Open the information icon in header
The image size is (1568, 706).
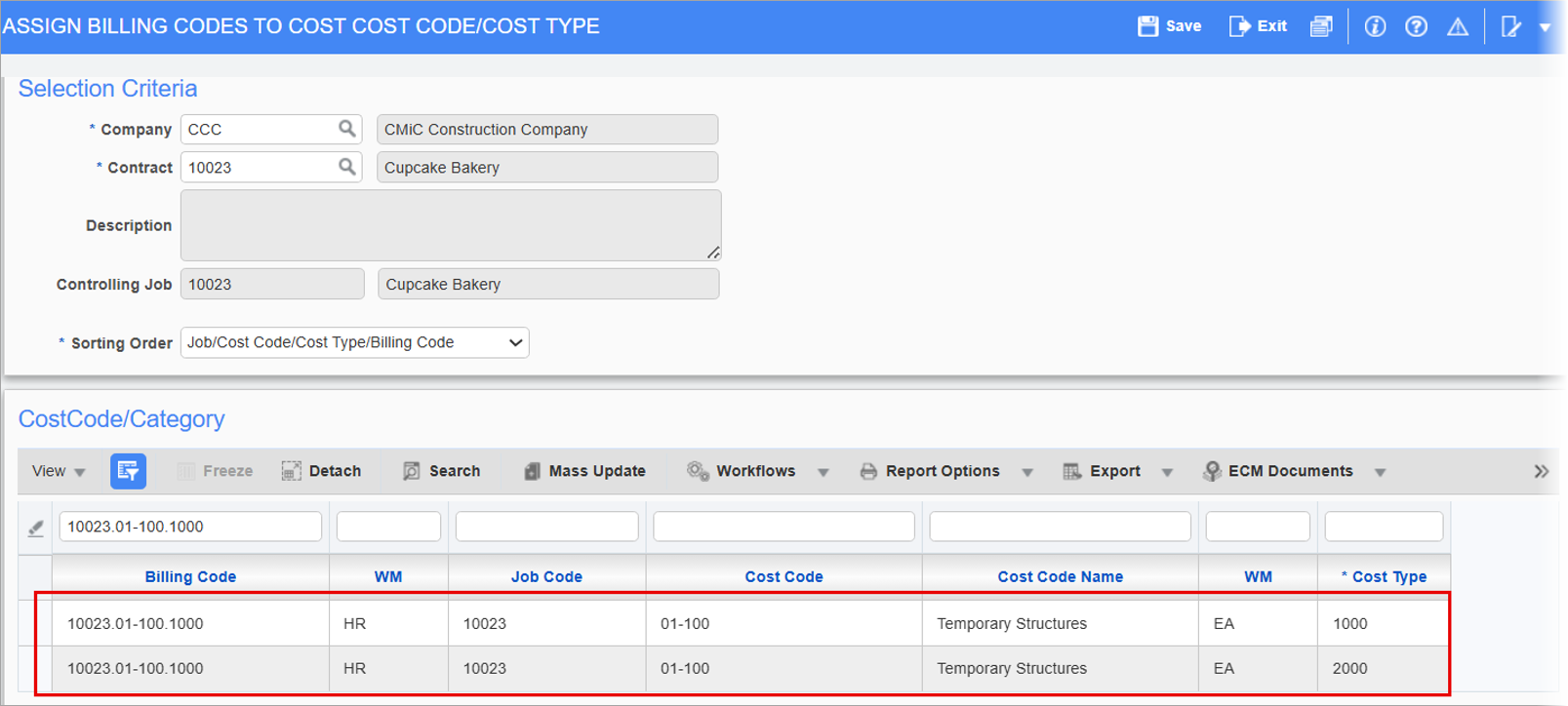tap(1375, 26)
